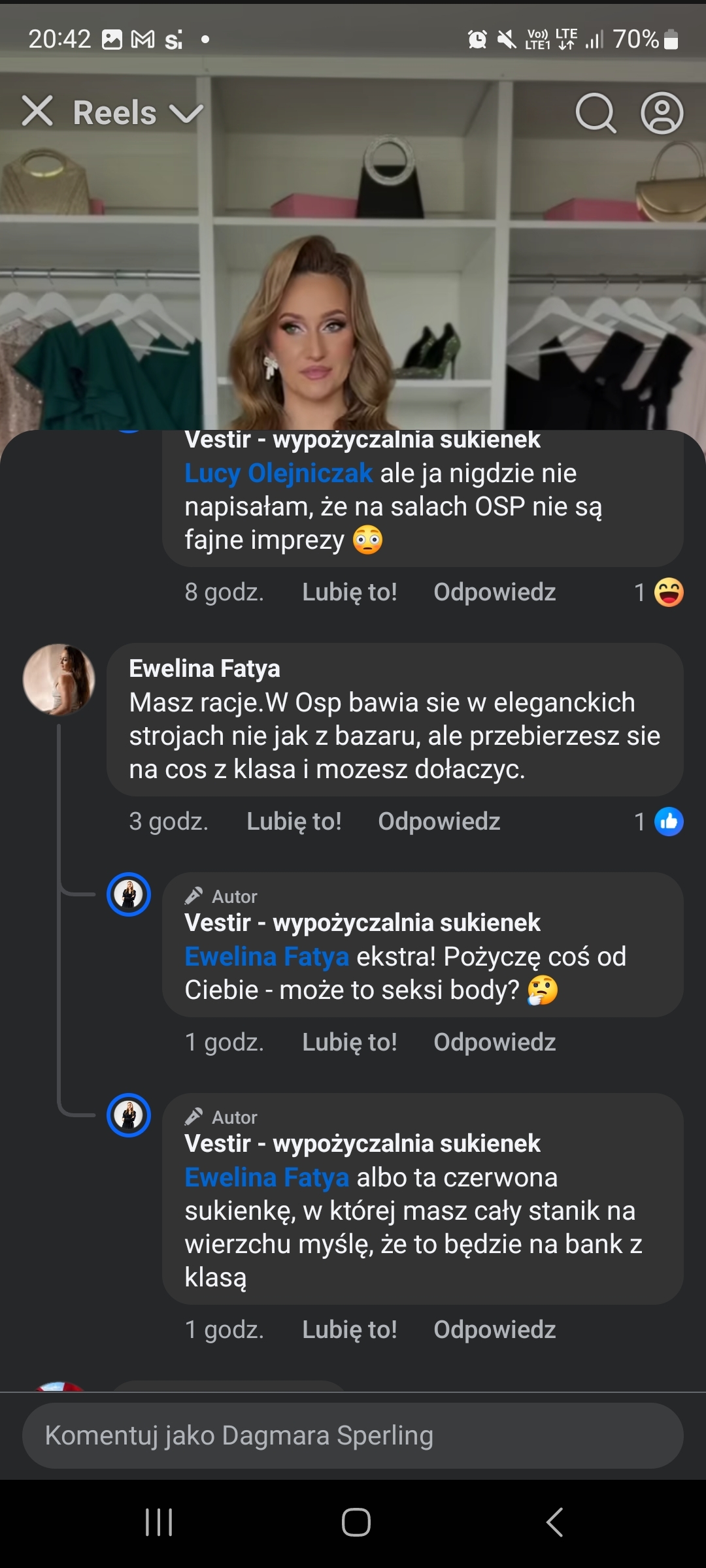Focus the 'Komentuj jako Dagmara Sperling' field

pos(353,1435)
